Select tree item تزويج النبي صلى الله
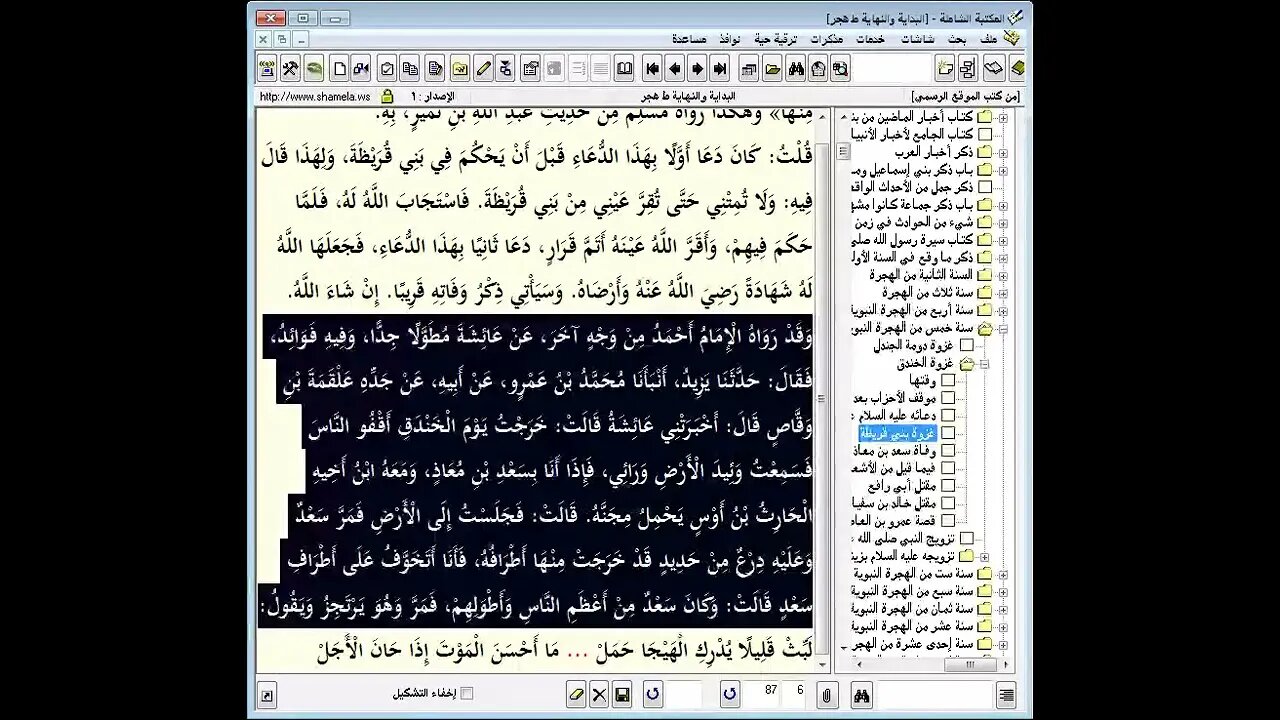 [x=905, y=538]
